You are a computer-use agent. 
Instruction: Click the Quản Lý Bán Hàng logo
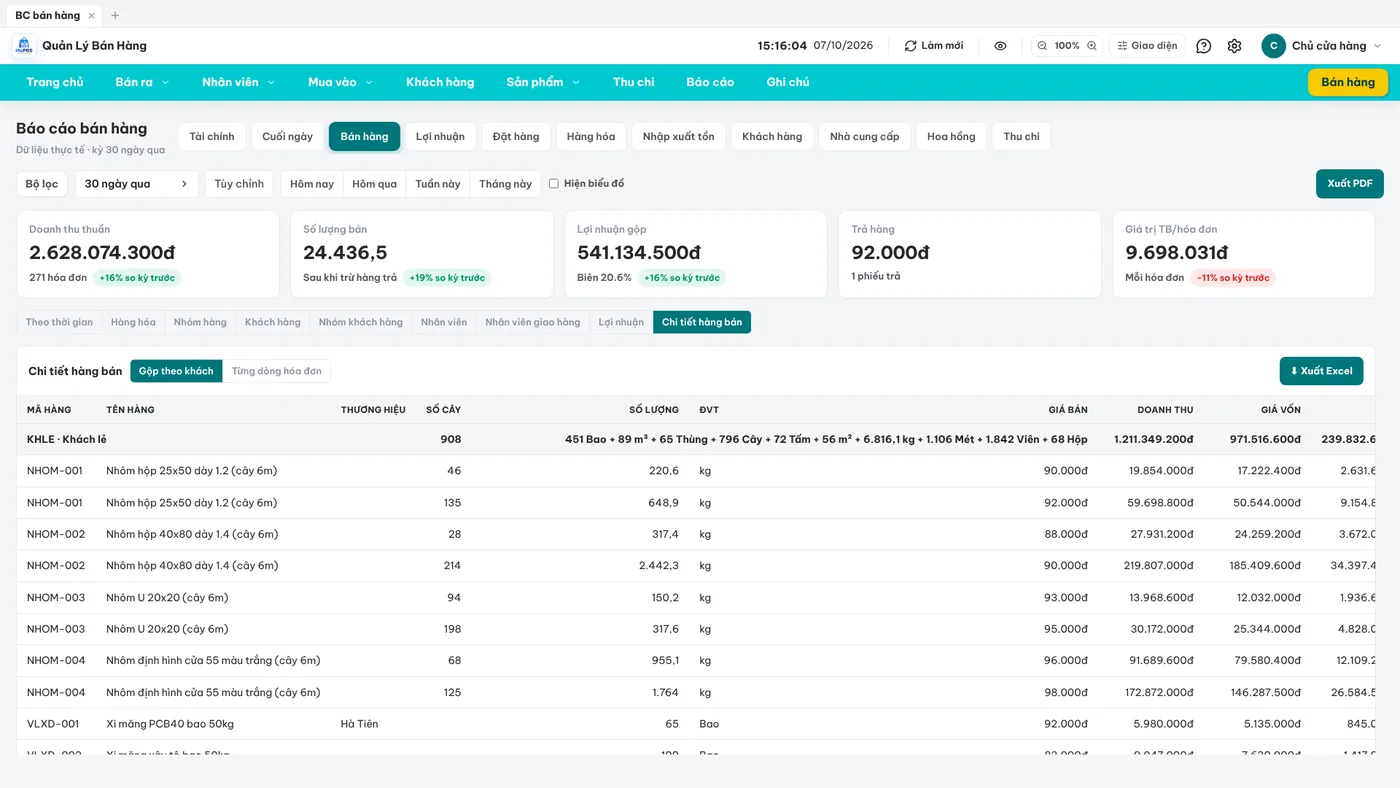point(23,46)
